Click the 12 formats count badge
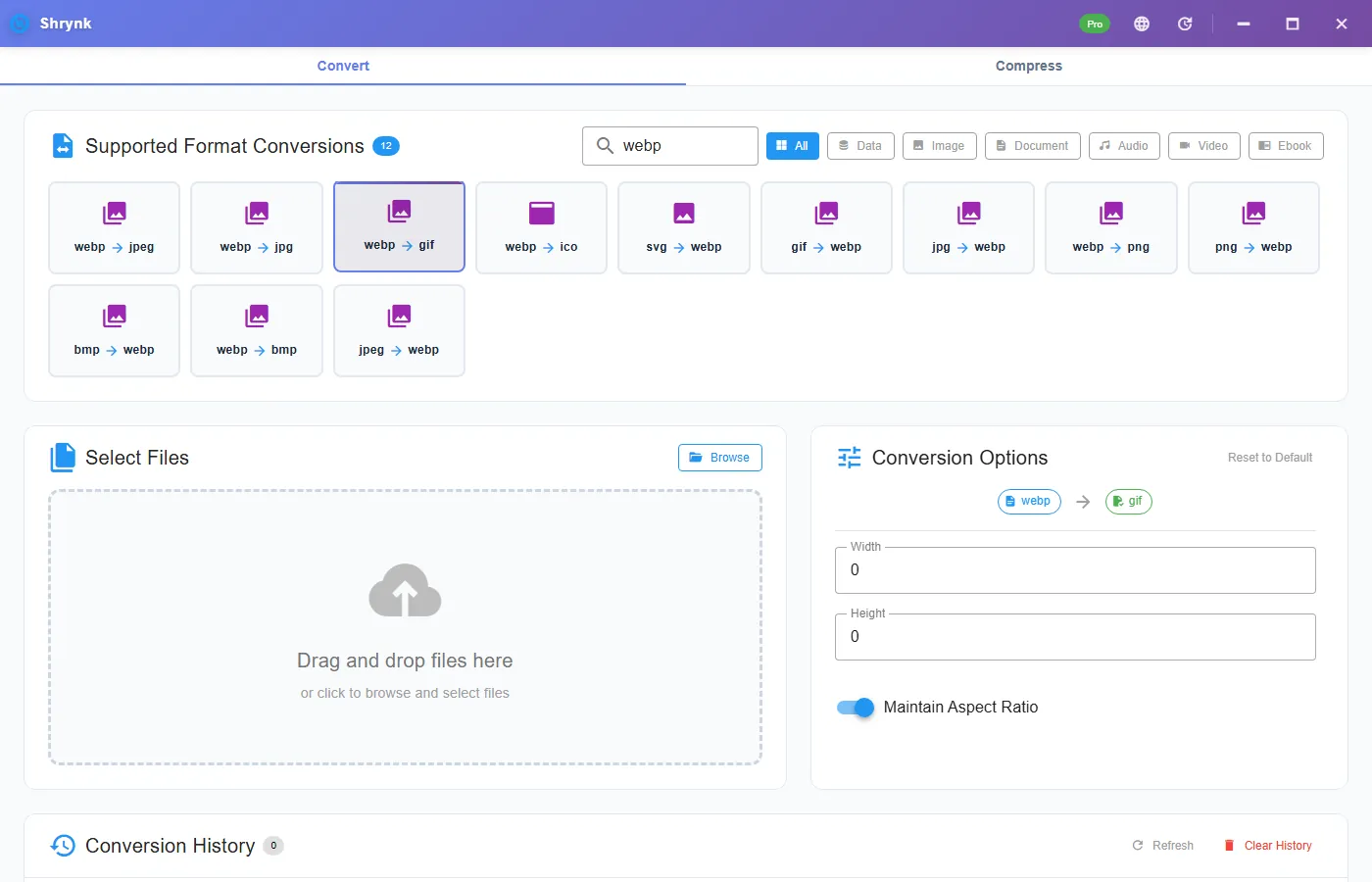 pos(386,146)
